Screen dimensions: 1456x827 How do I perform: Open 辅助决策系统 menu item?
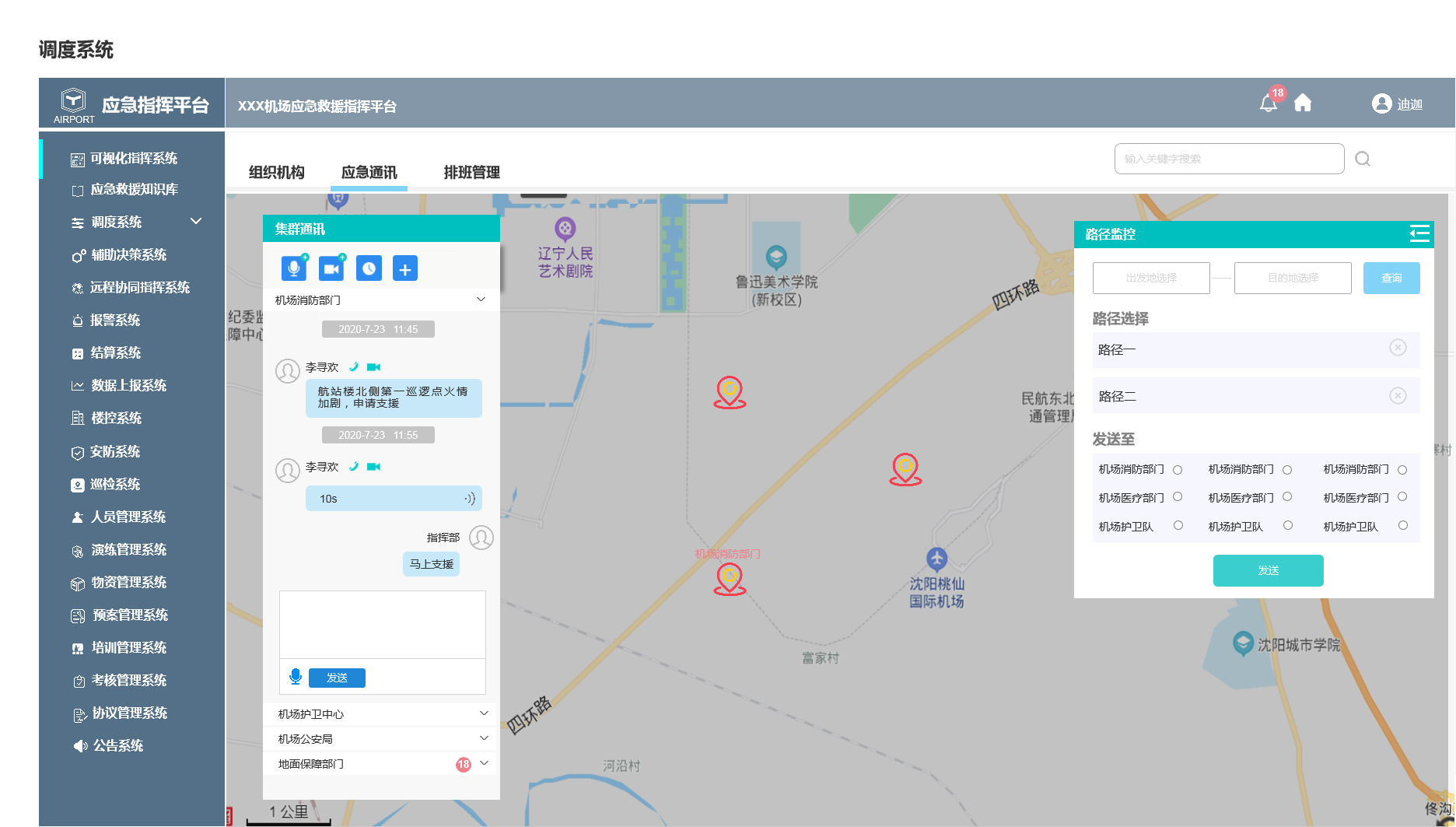coord(119,254)
